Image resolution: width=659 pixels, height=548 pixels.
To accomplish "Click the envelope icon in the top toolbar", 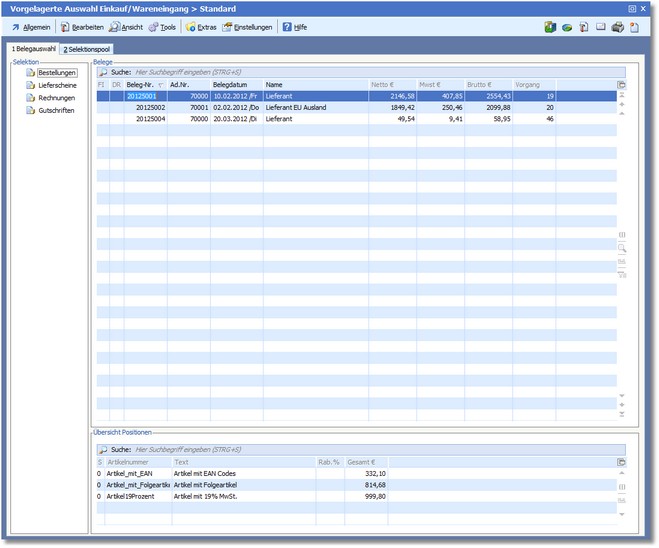I will pyautogui.click(x=600, y=27).
